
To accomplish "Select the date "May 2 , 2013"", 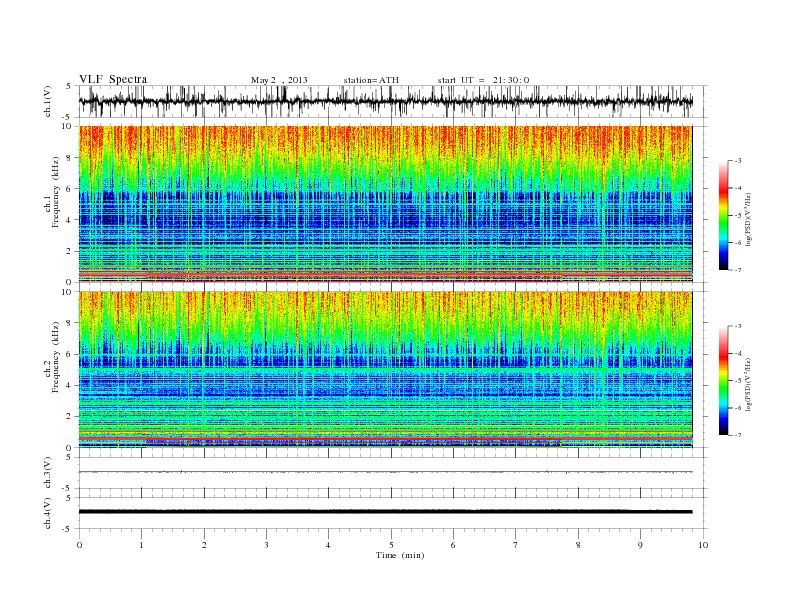I will 279,80.
